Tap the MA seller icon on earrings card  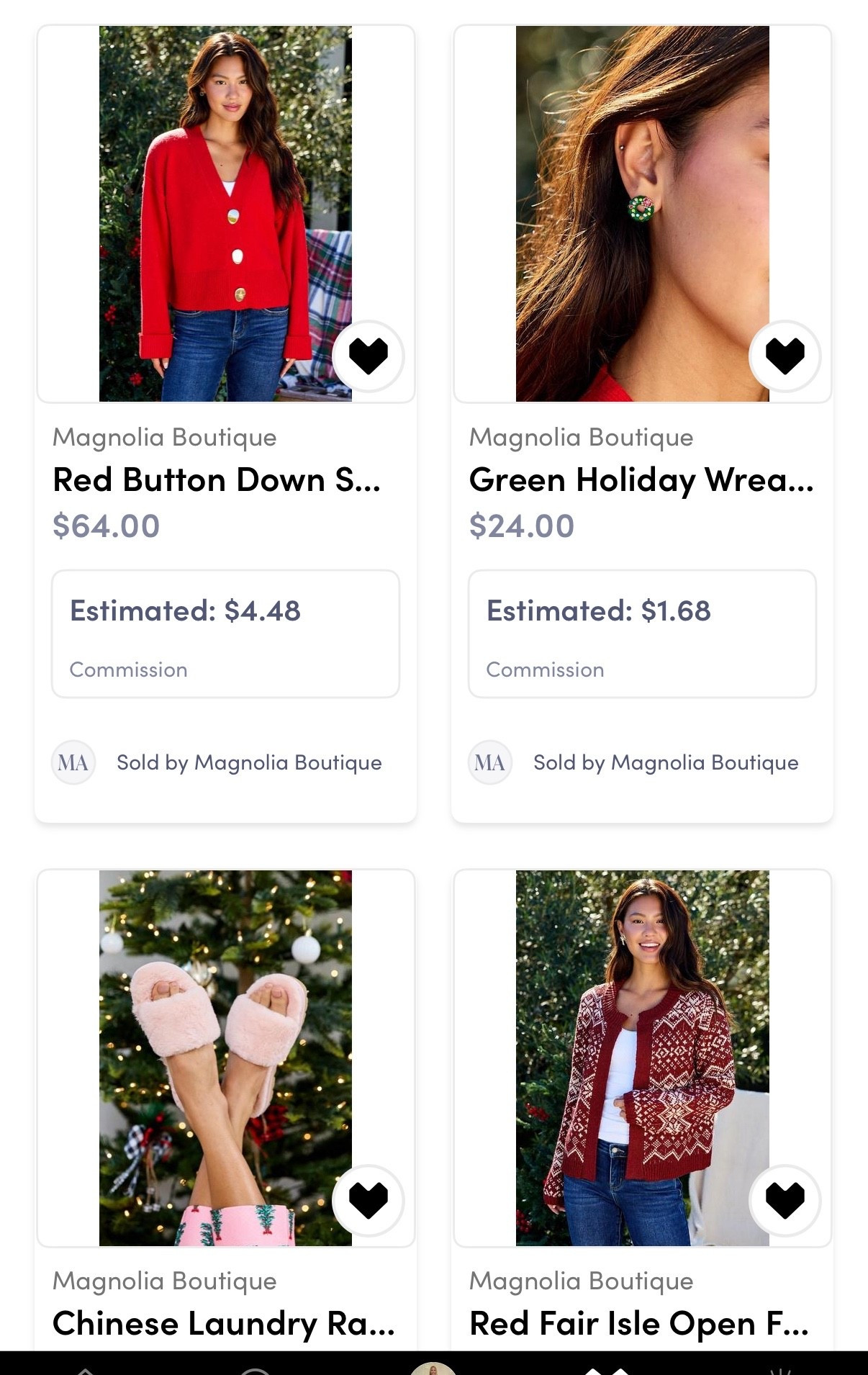point(489,762)
